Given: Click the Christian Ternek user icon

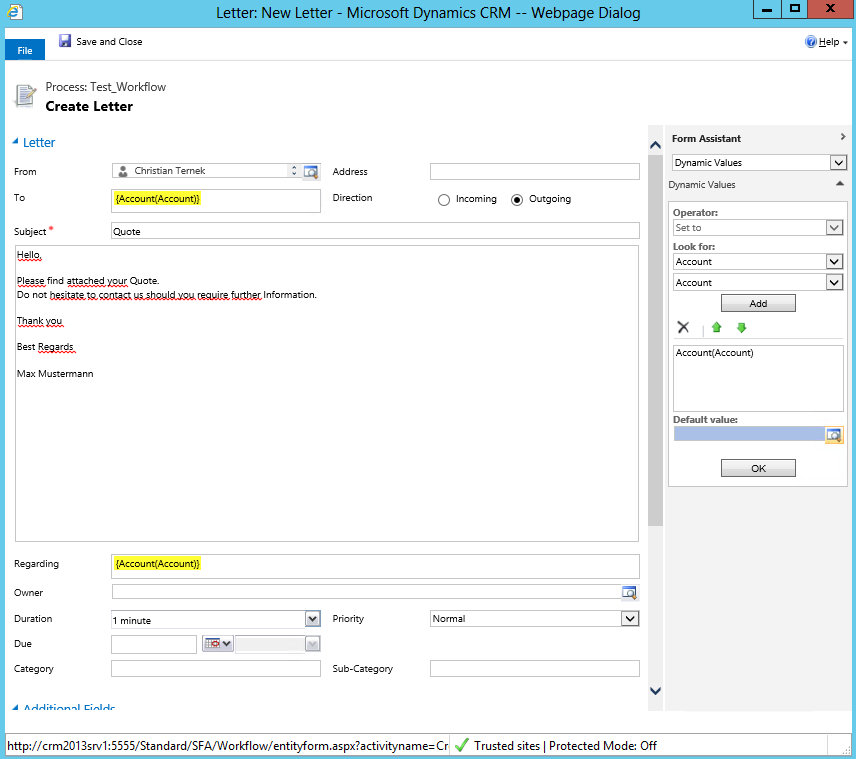Looking at the screenshot, I should coord(123,171).
